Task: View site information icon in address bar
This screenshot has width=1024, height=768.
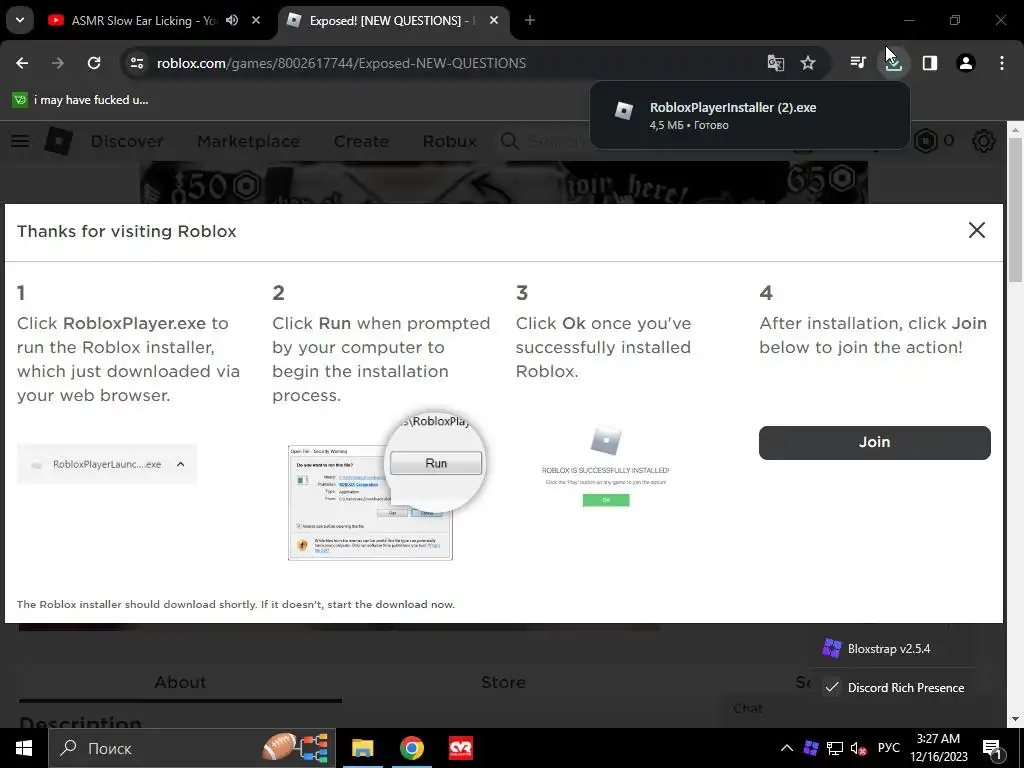Action: pyautogui.click(x=136, y=63)
